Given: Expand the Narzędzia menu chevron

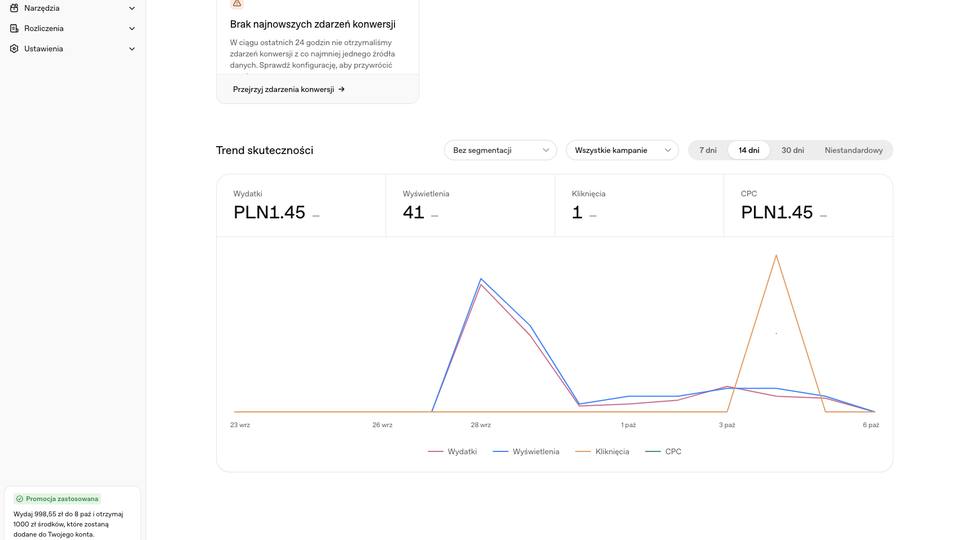Looking at the screenshot, I should pos(132,9).
